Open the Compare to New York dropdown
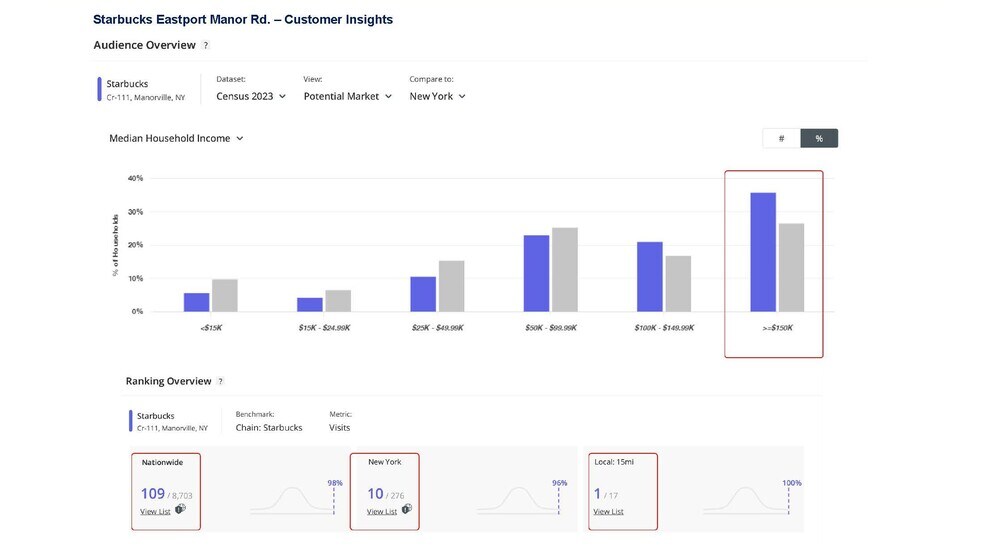 [437, 96]
